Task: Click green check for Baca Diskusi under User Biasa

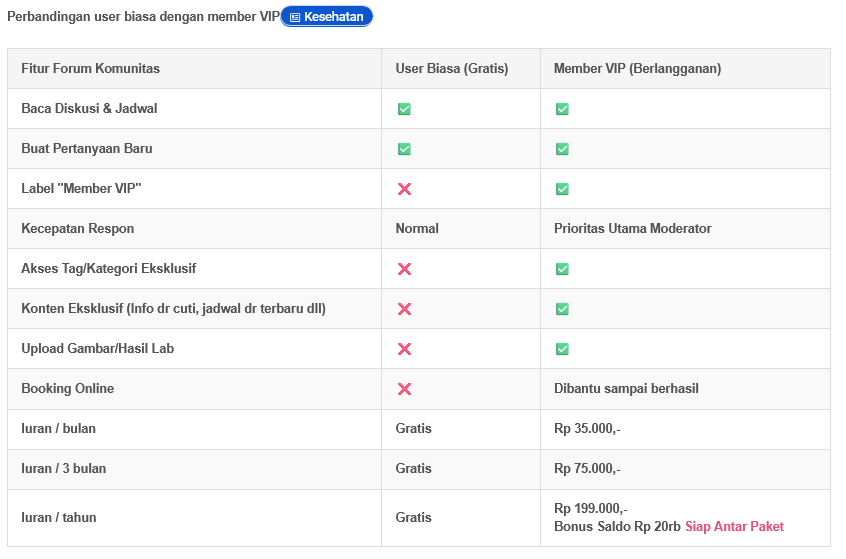Action: 404,109
